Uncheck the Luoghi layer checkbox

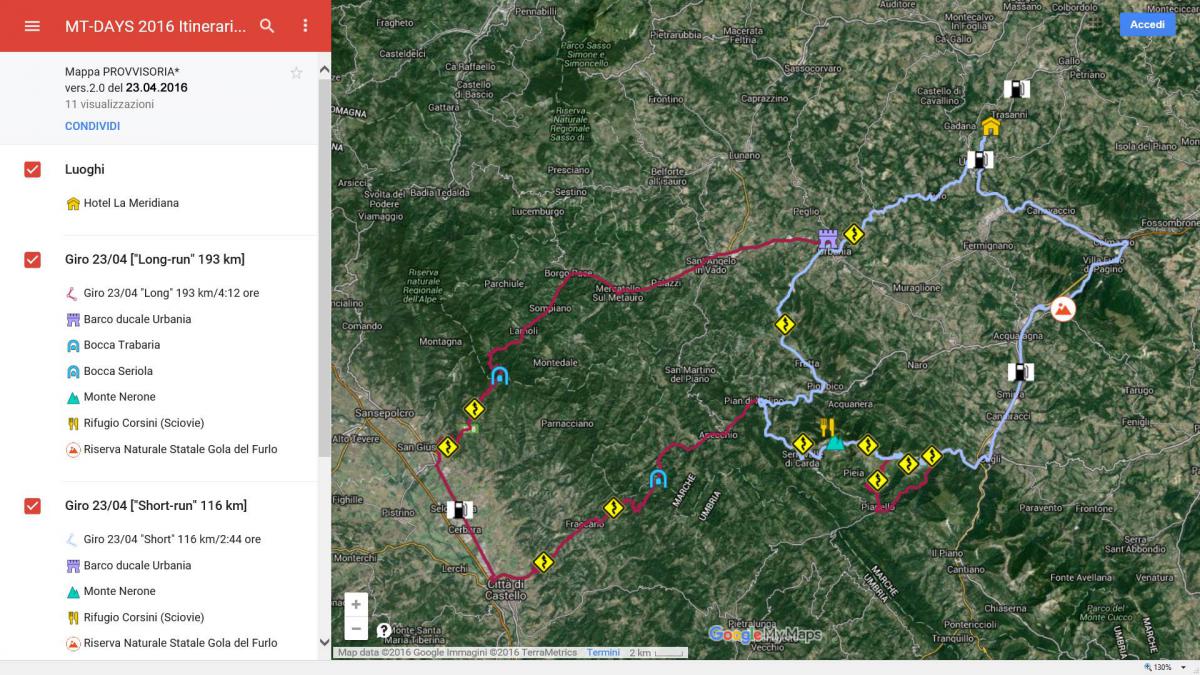(x=32, y=170)
